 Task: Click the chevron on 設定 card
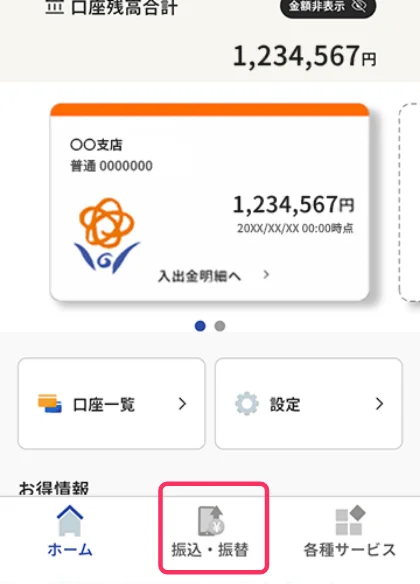pyautogui.click(x=379, y=404)
